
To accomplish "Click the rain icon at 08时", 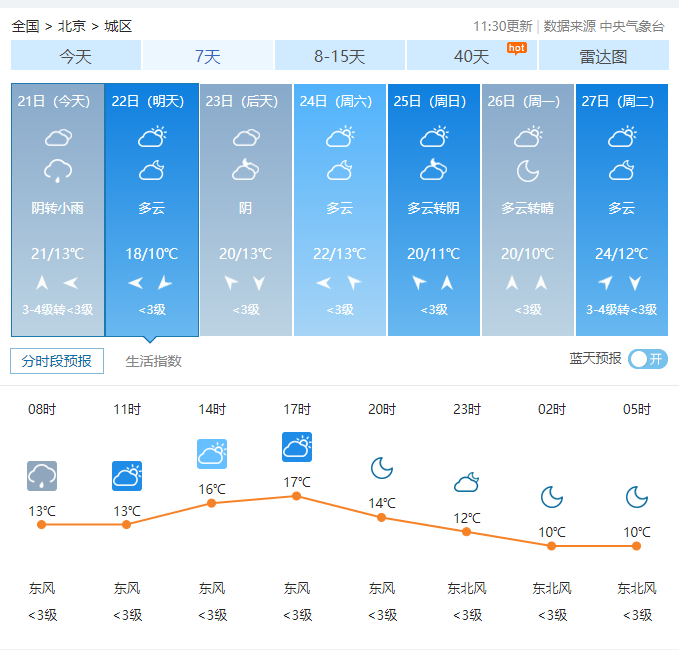I will click(x=42, y=476).
